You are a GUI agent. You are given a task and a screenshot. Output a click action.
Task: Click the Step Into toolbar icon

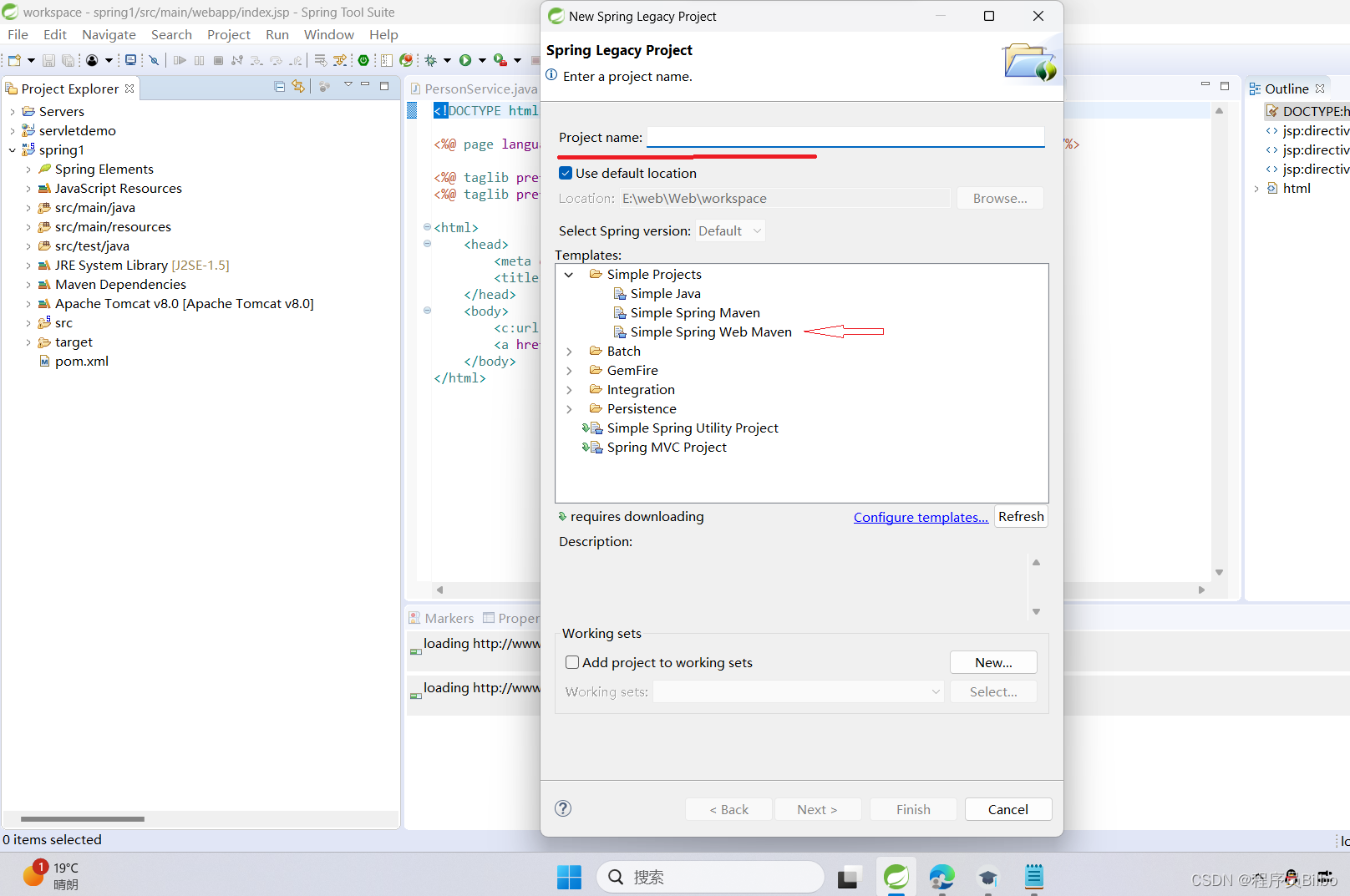coord(256,60)
